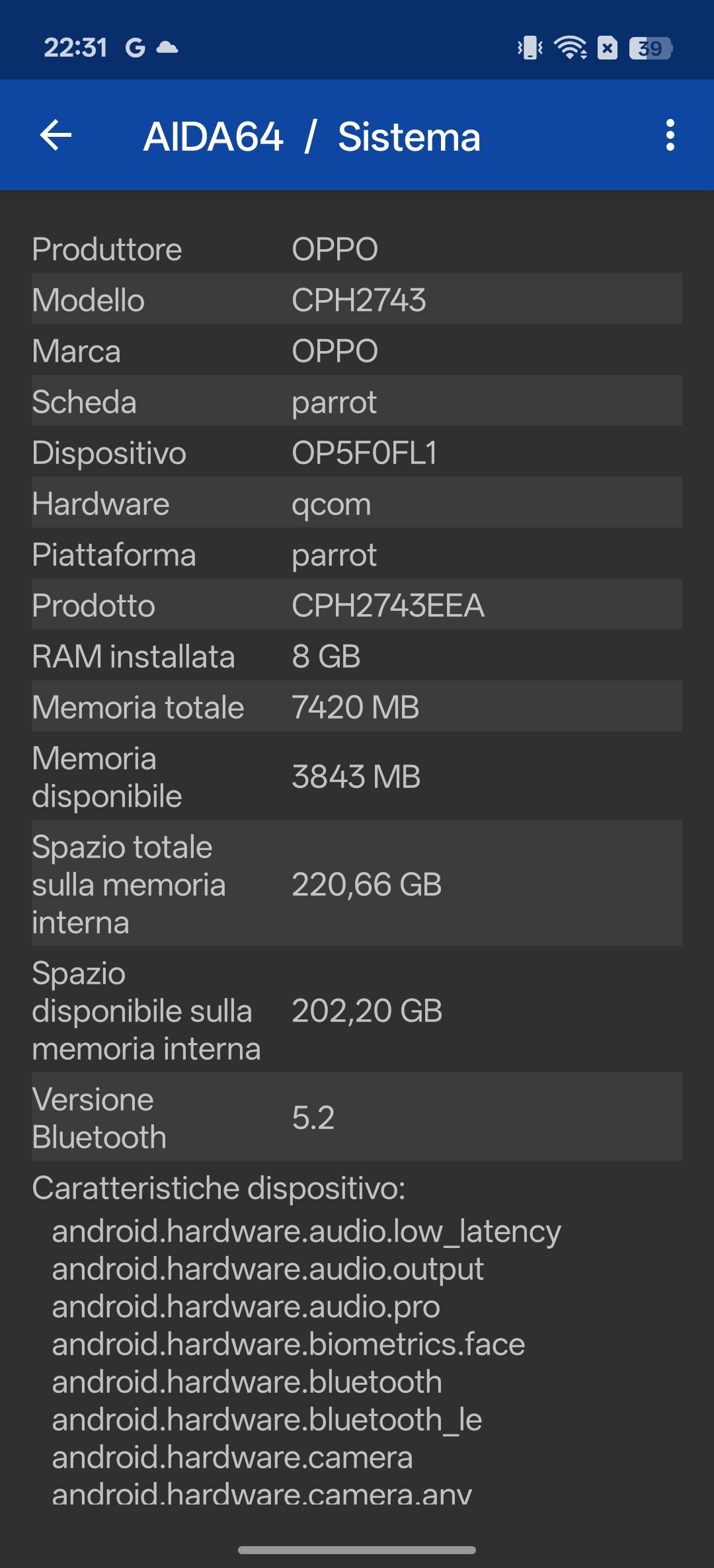Tap the bottom navigation gesture bar

(357, 1549)
